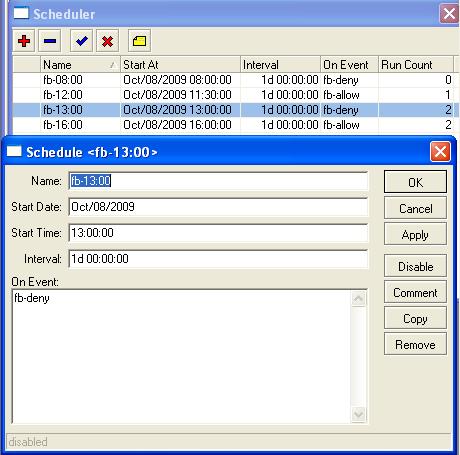Click inside the On Event text area
The height and width of the screenshot is (455, 460).
click(x=182, y=356)
